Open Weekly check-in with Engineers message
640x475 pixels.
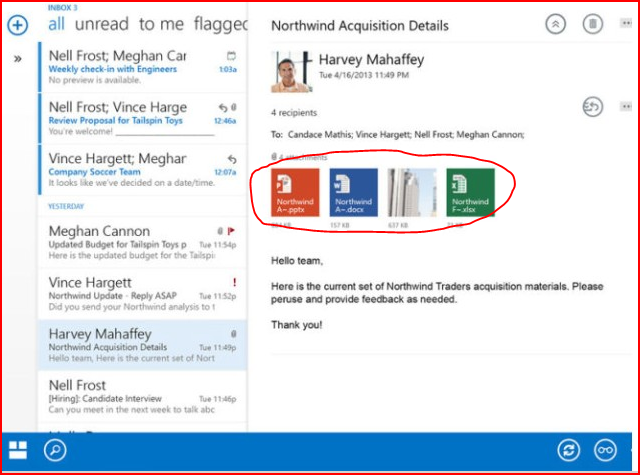click(142, 67)
